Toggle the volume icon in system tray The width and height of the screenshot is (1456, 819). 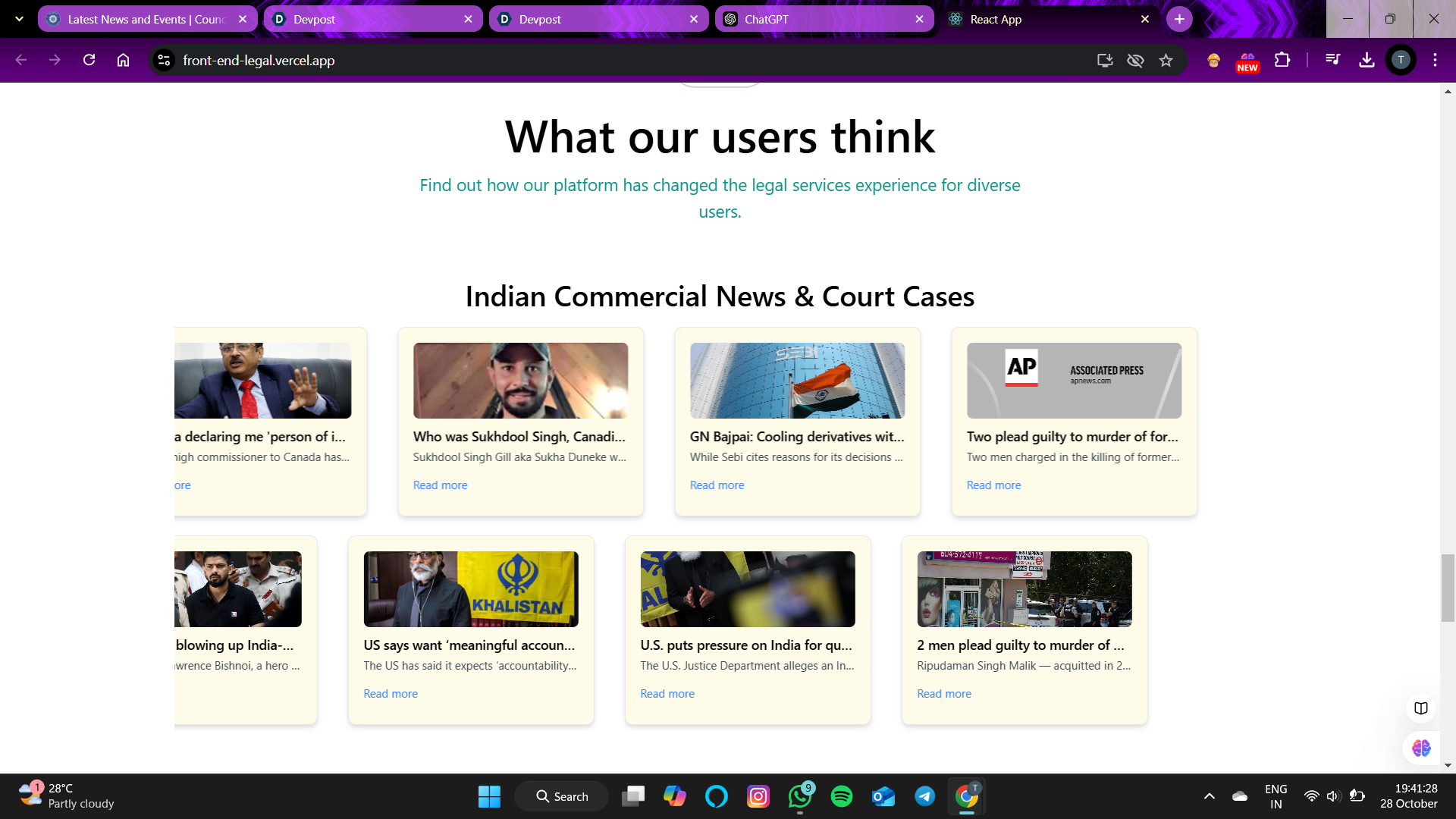point(1333,795)
